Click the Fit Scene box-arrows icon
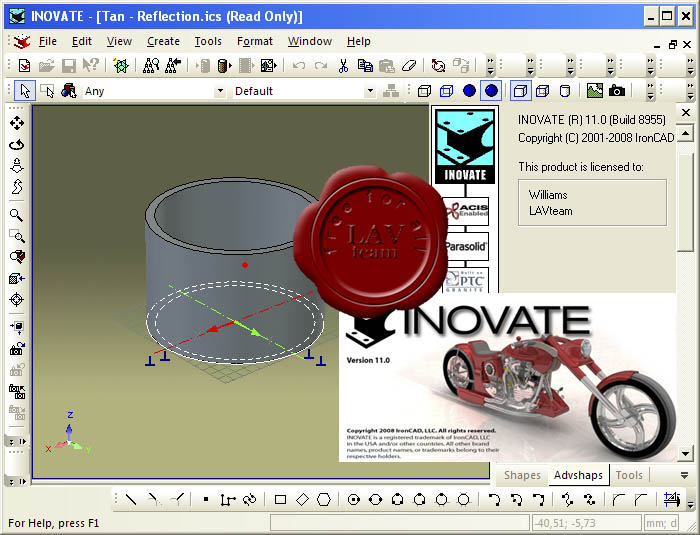Image resolution: width=700 pixels, height=535 pixels. (x=17, y=278)
